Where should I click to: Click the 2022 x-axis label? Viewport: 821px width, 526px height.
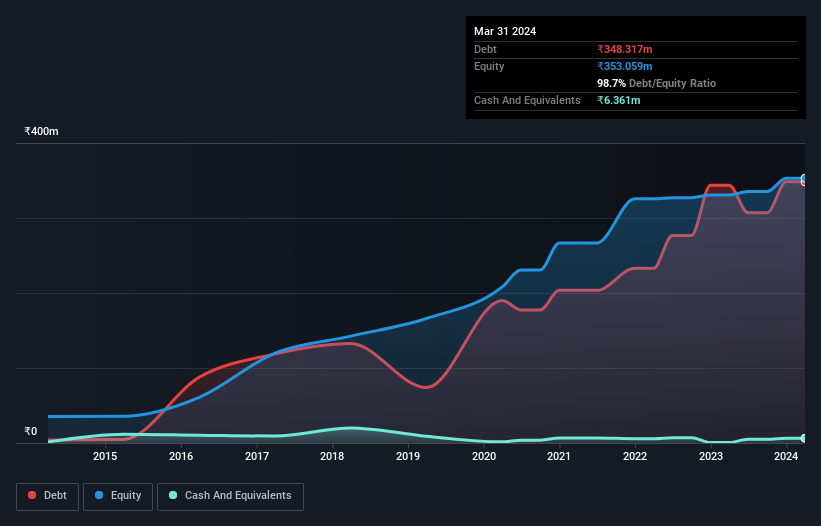point(635,456)
